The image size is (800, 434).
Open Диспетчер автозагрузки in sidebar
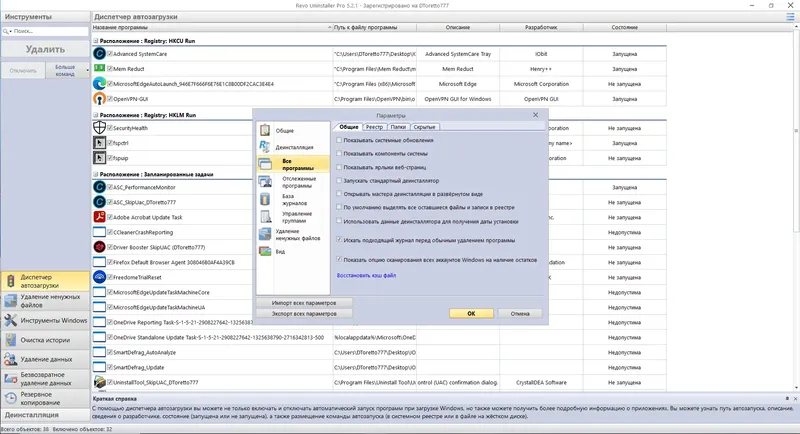click(x=45, y=281)
